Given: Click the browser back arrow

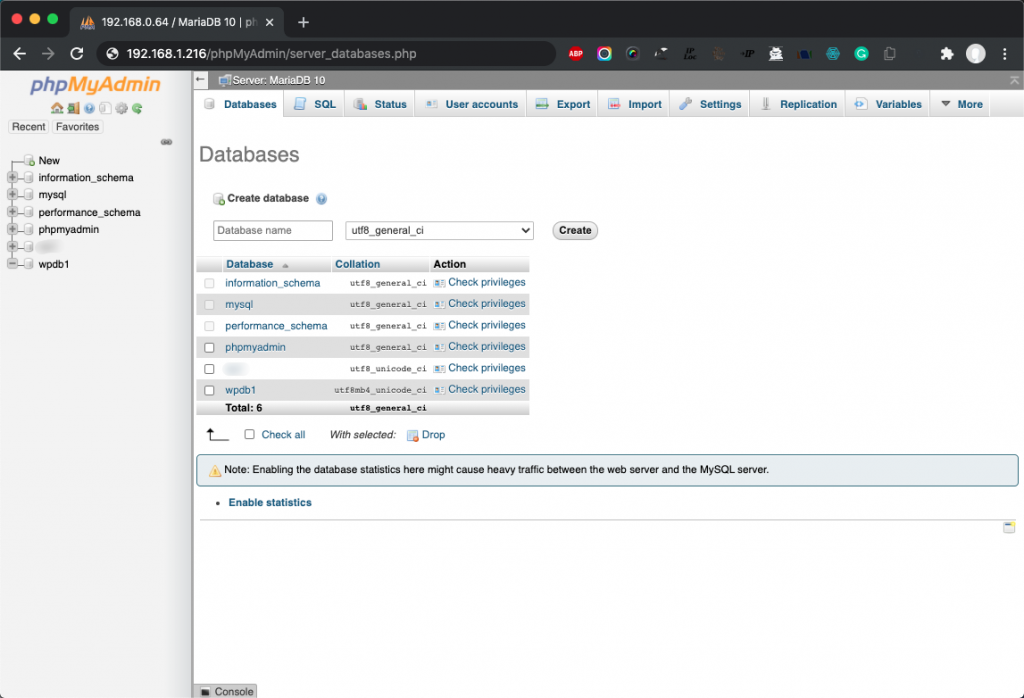Looking at the screenshot, I should coord(20,54).
